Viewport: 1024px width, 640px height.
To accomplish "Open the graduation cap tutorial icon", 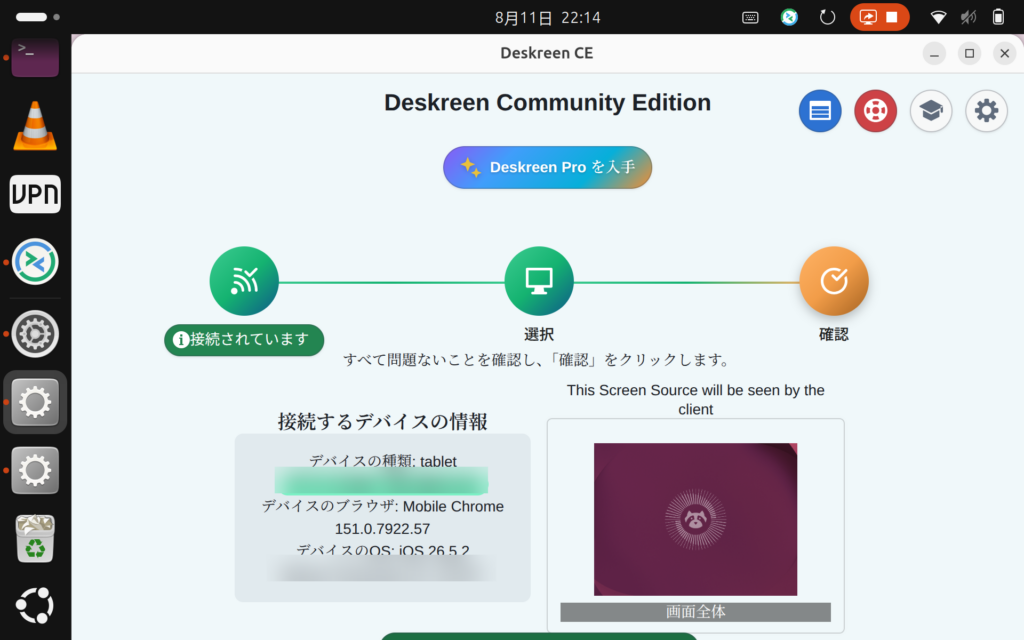I will click(931, 111).
